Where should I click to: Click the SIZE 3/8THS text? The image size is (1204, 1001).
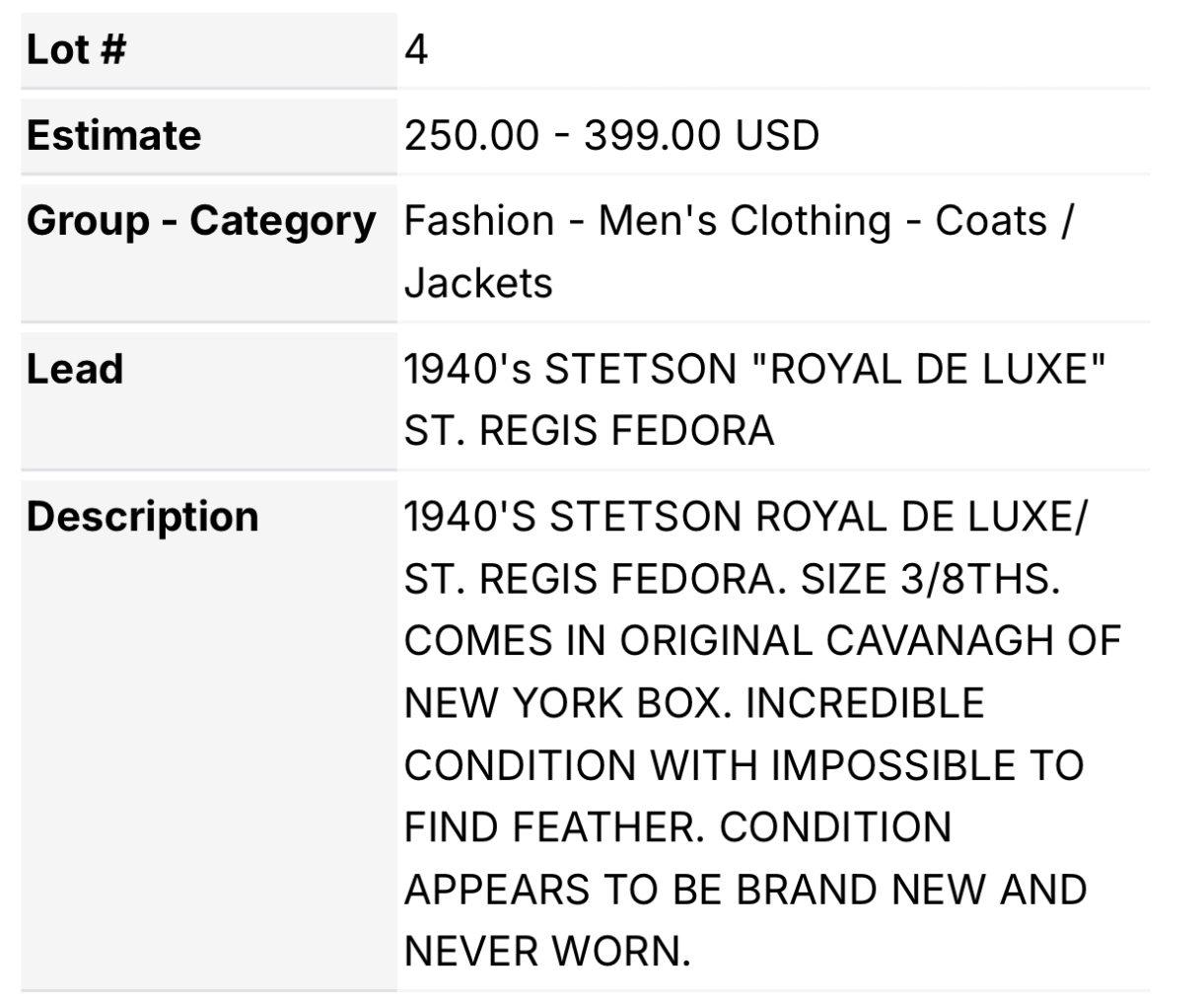click(x=930, y=579)
